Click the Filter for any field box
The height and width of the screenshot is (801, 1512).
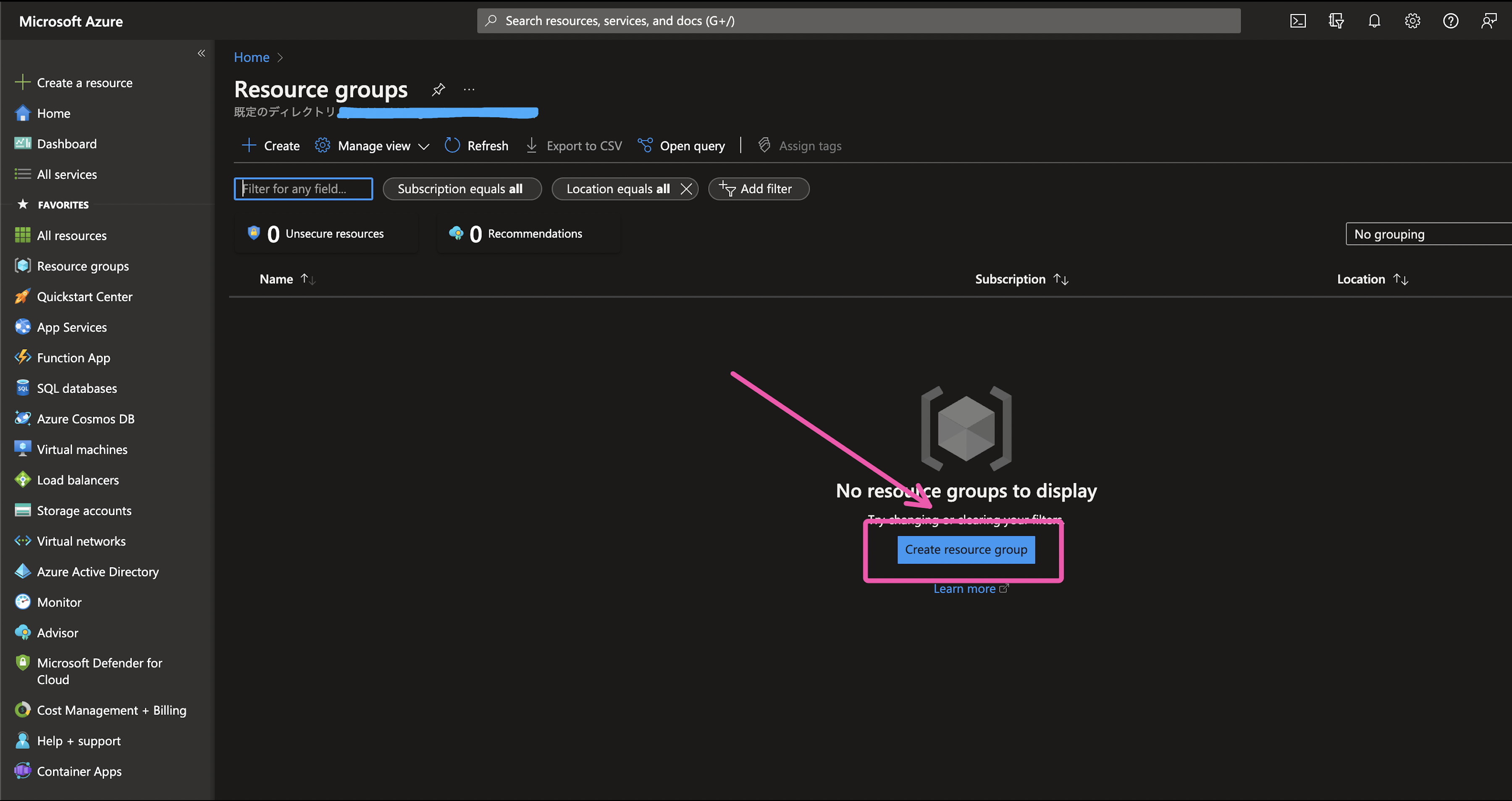[303, 189]
